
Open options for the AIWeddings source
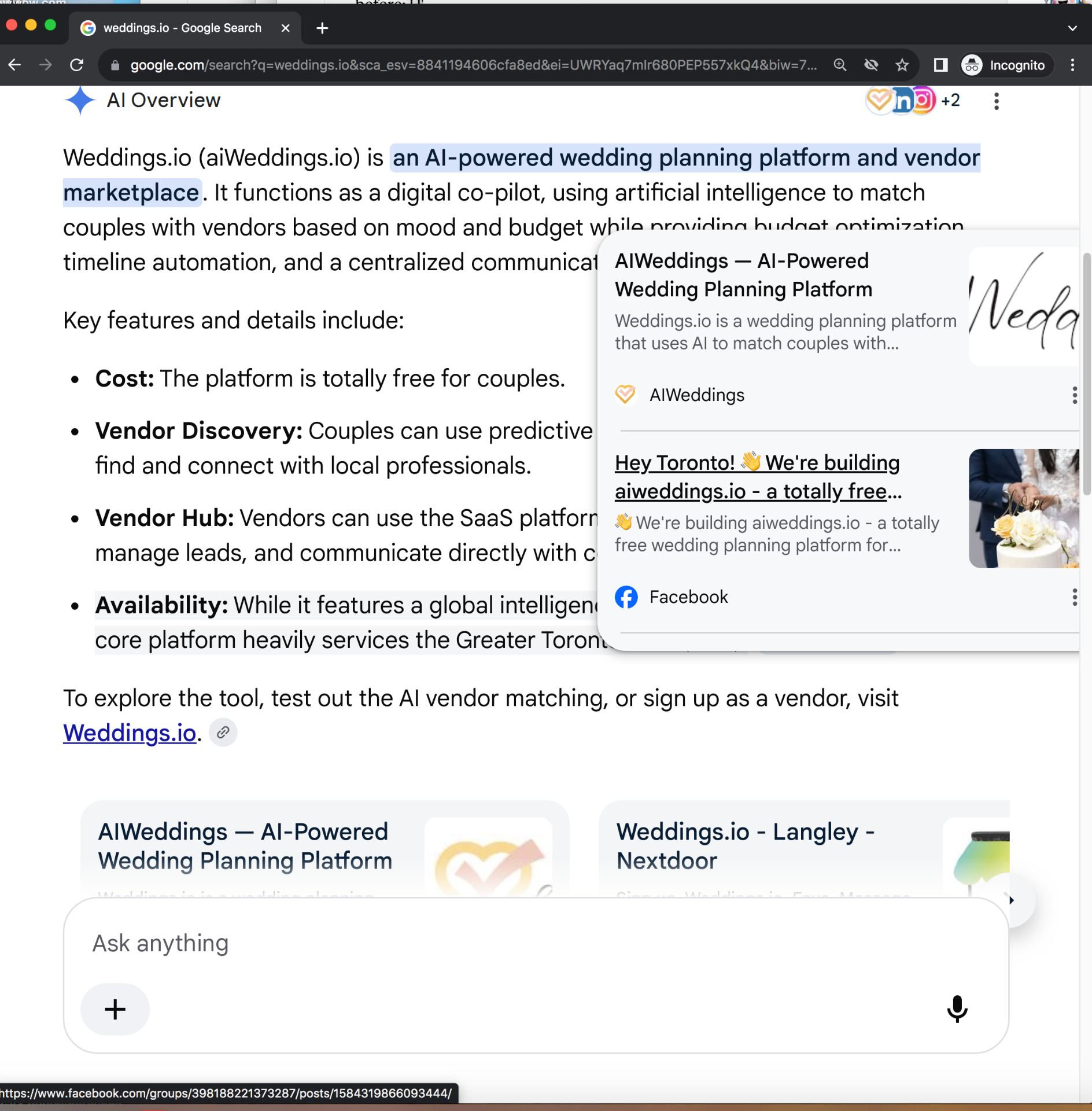click(x=1074, y=395)
